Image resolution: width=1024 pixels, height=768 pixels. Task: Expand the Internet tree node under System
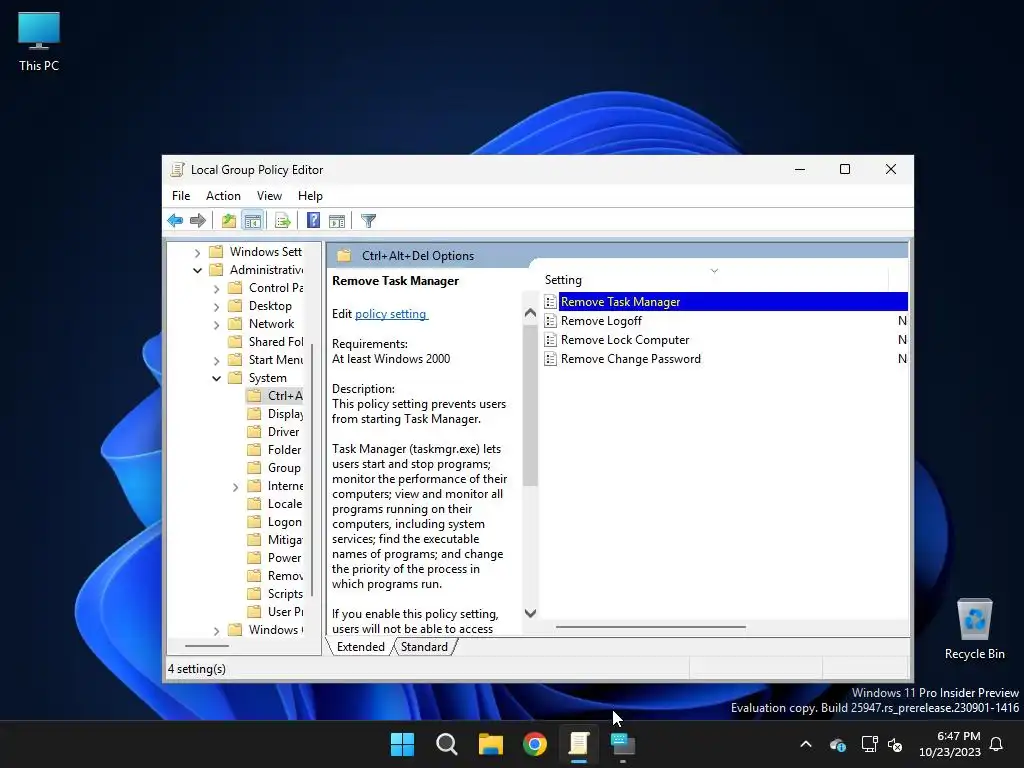tap(235, 487)
